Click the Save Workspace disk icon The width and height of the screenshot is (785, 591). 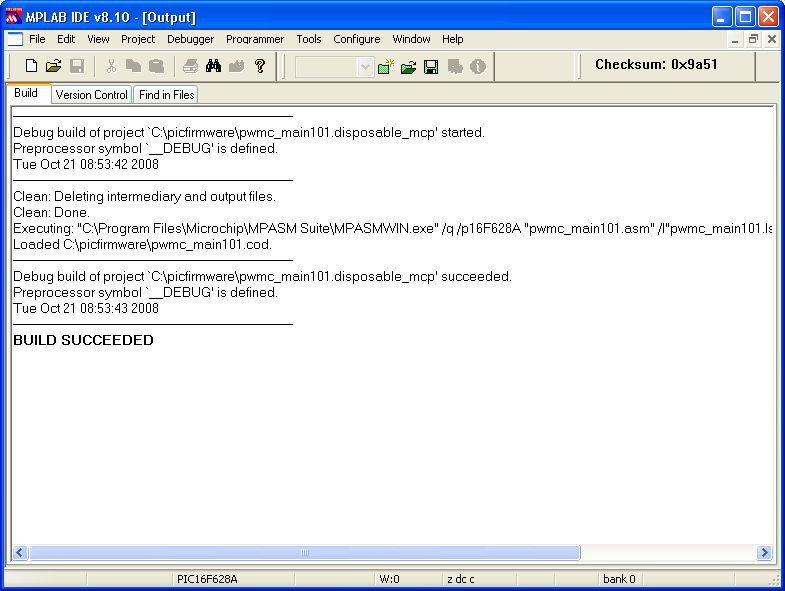(431, 67)
